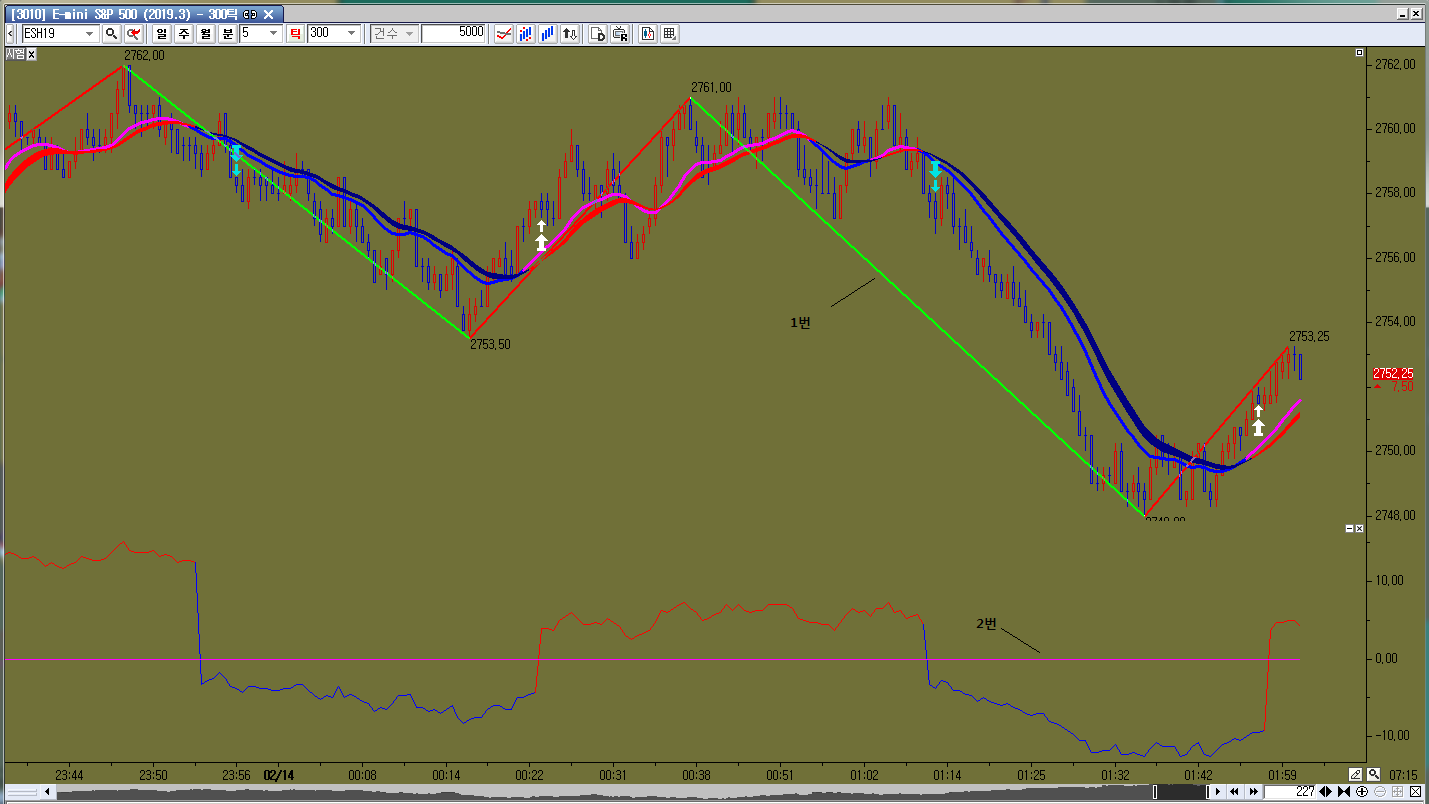Select the tick (틱) chart period

point(296,33)
